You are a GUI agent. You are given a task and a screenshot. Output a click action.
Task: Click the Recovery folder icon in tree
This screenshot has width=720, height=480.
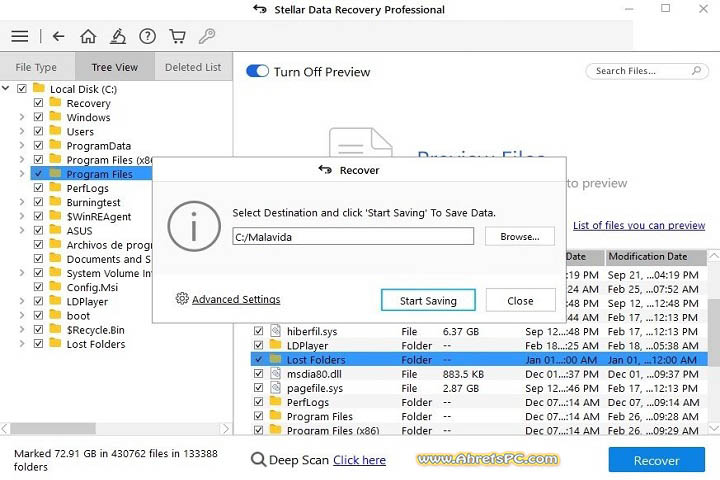(55, 102)
